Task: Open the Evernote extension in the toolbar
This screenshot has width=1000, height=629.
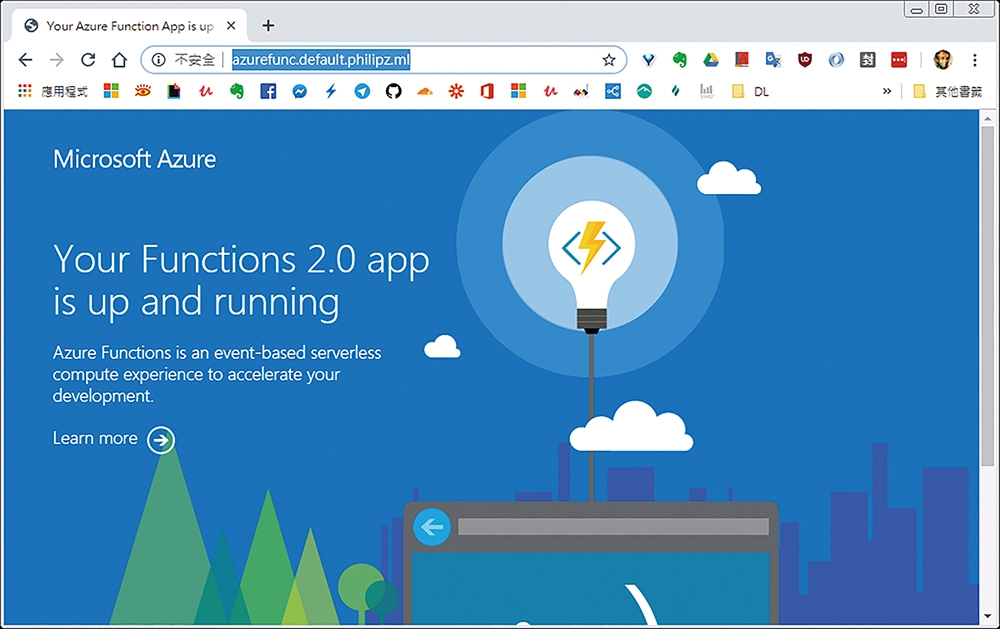Action: [680, 60]
